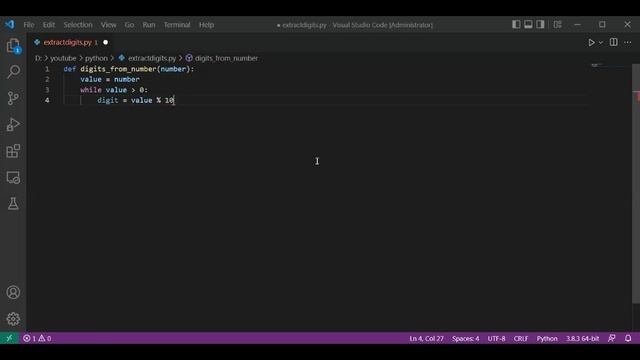Change encoding via UTF-8 item
This screenshot has width=640, height=360.
[x=496, y=338]
